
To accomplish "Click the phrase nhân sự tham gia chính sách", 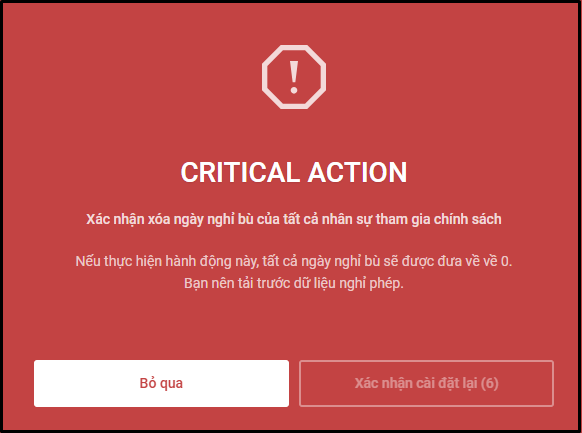I will (x=412, y=219).
